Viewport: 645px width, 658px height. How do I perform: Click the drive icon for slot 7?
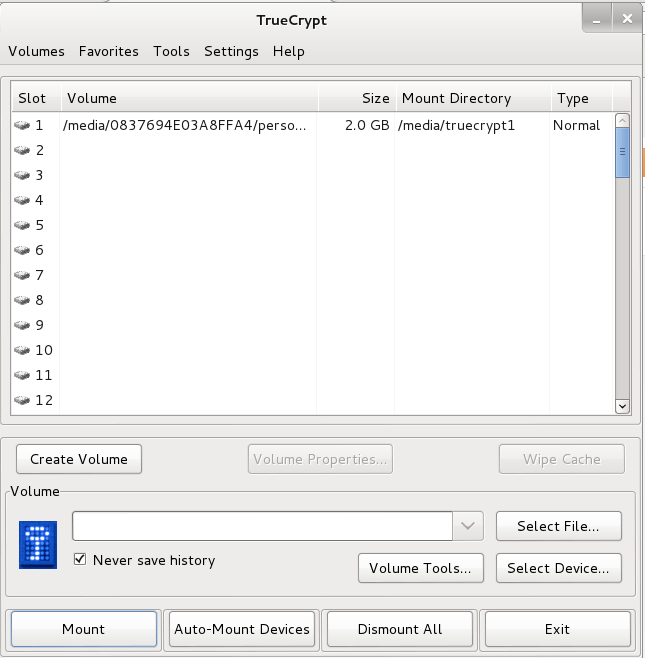pos(22,275)
